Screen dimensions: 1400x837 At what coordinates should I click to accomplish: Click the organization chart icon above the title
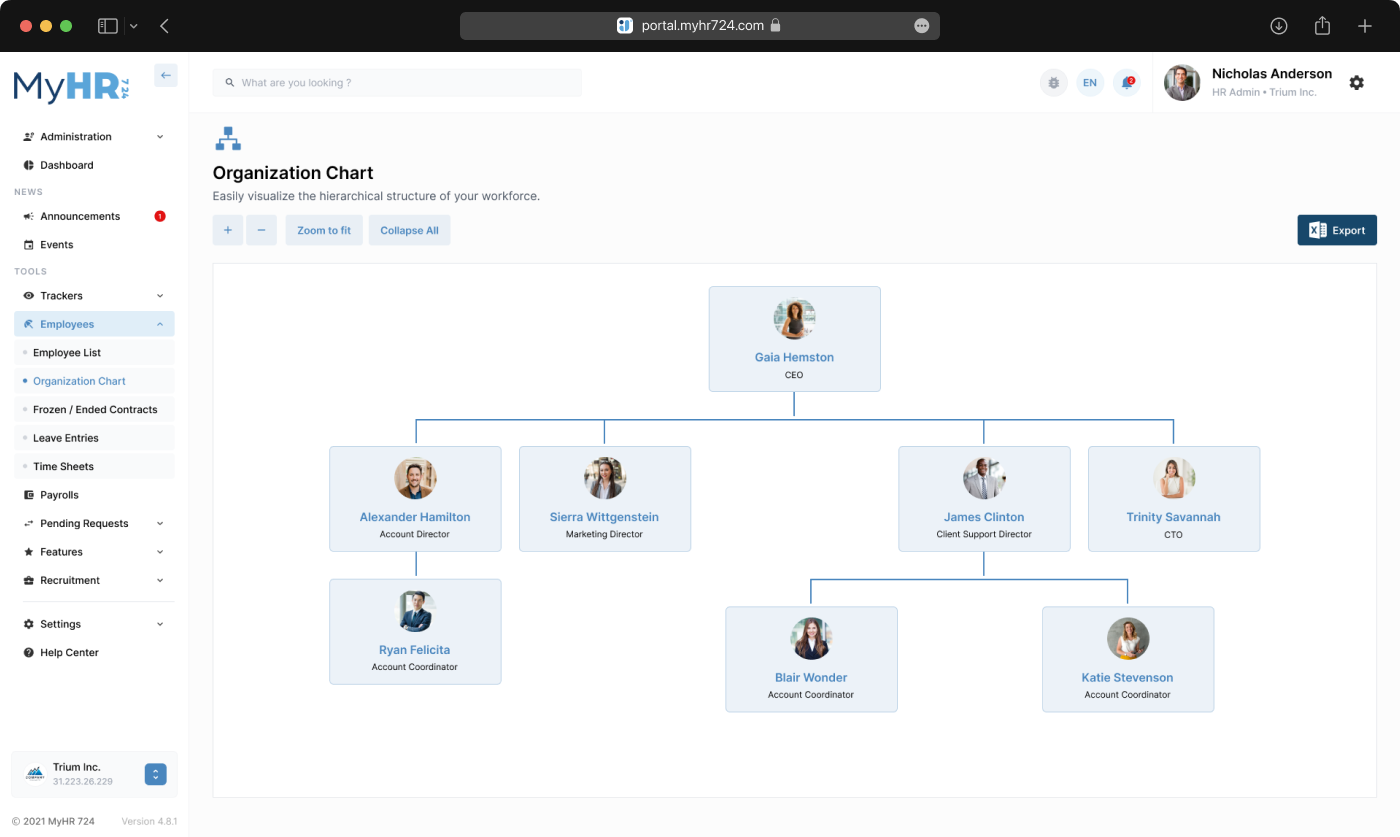point(228,139)
